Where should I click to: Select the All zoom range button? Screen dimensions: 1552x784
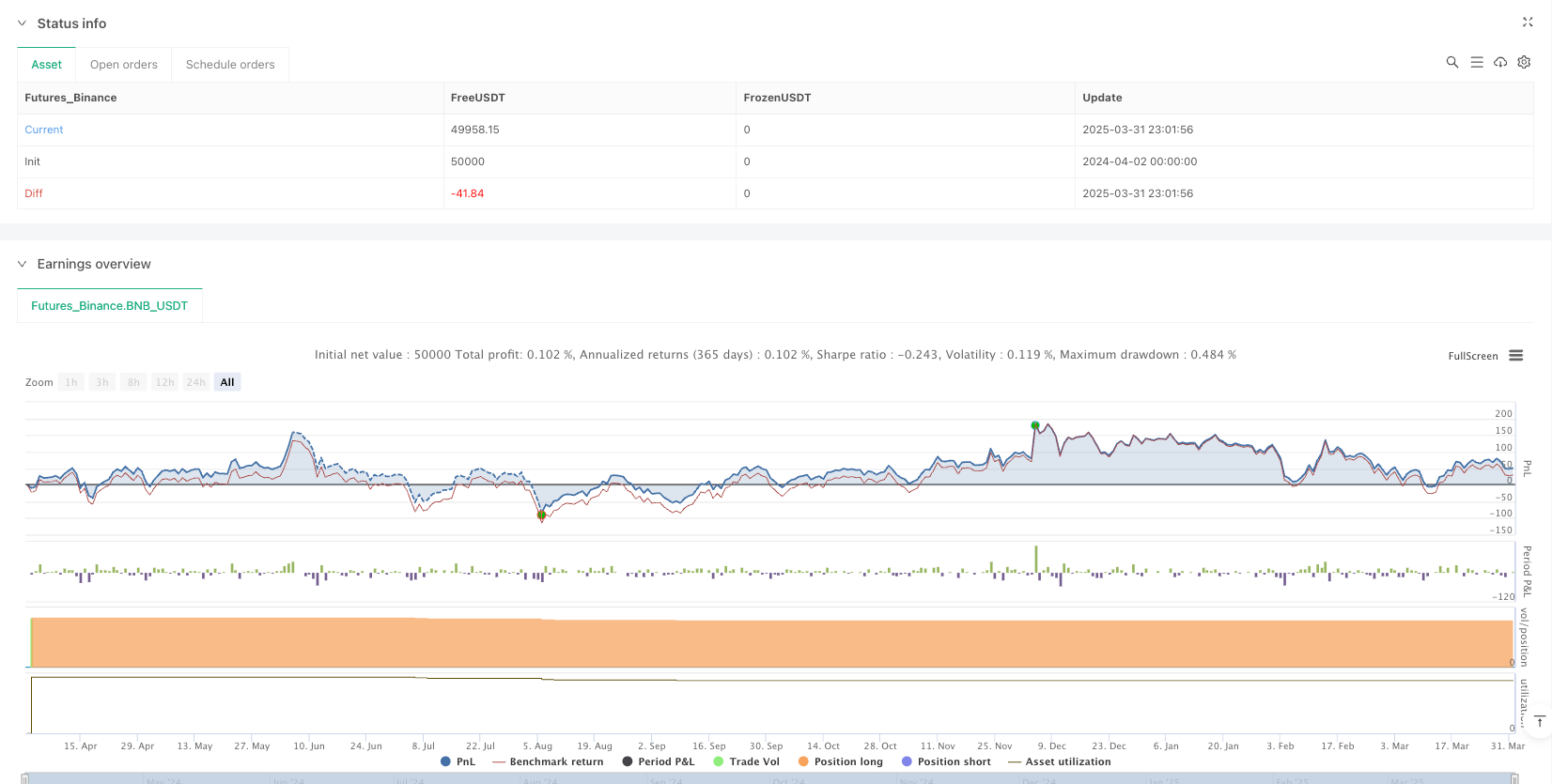pos(226,382)
